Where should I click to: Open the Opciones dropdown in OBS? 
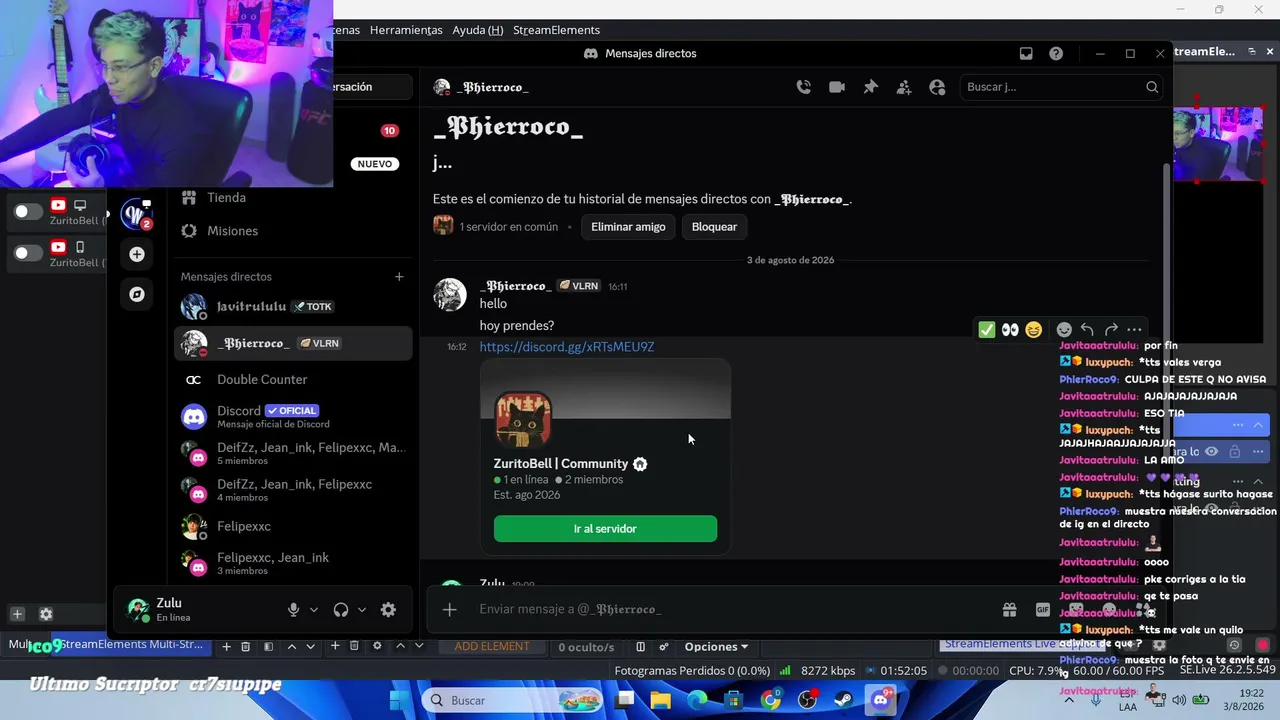pyautogui.click(x=716, y=647)
